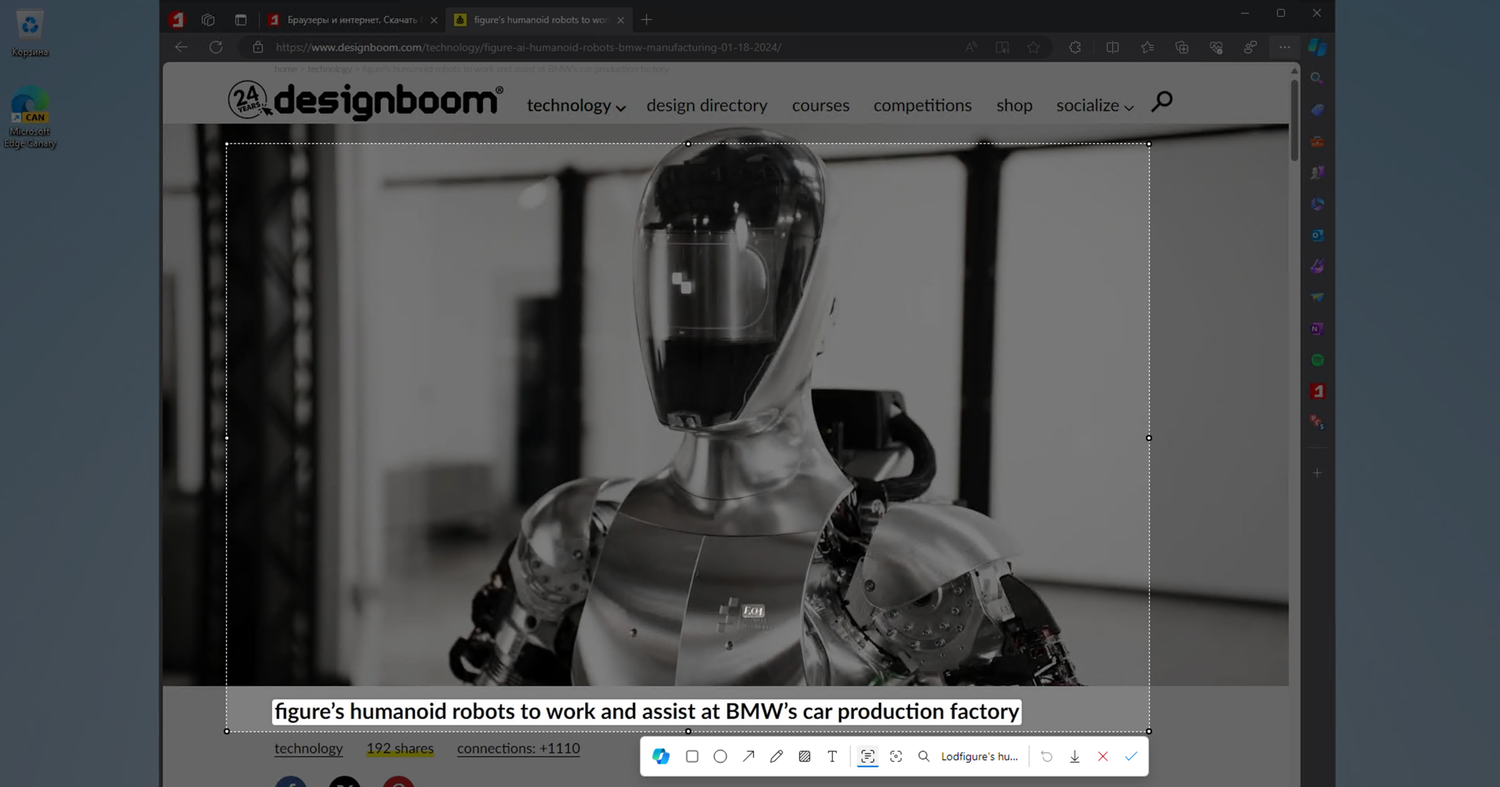Click the page vertical scrollbar

1295,120
